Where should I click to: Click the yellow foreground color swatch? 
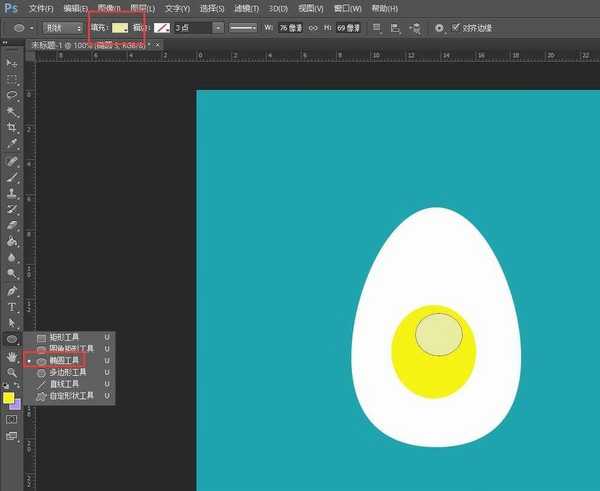[x=9, y=398]
